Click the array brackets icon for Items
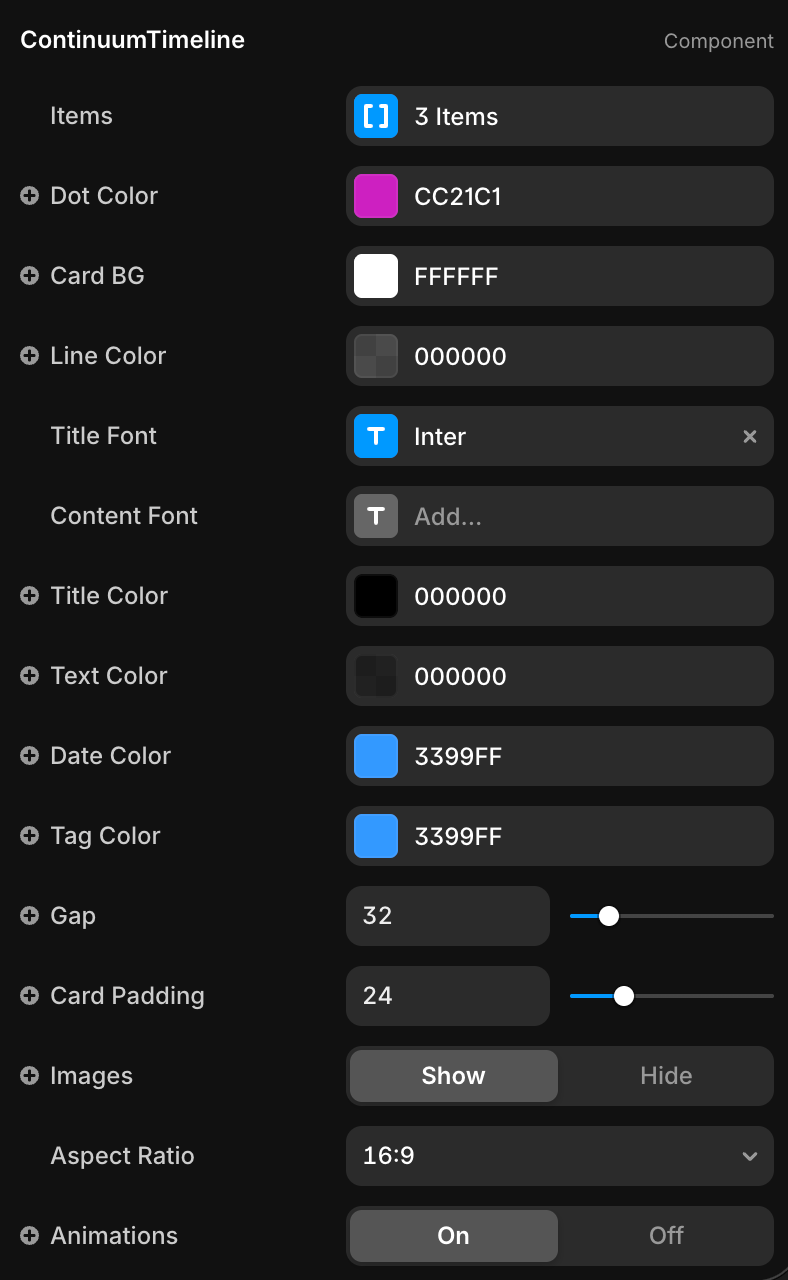This screenshot has height=1280, width=788. [376, 116]
